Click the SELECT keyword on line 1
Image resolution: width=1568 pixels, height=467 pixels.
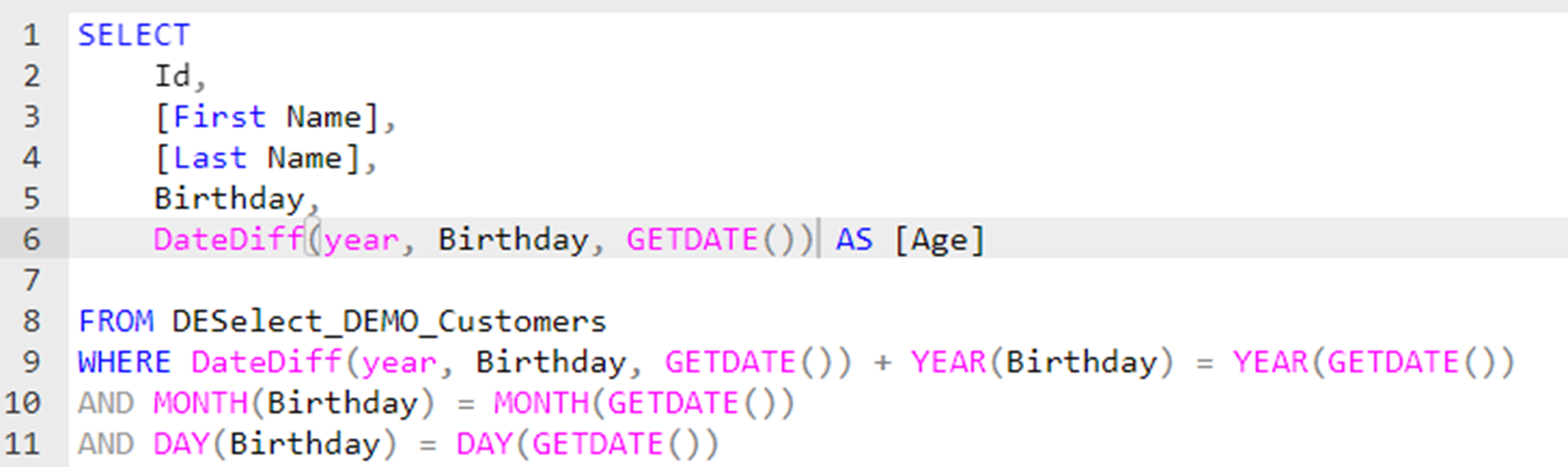[x=133, y=35]
